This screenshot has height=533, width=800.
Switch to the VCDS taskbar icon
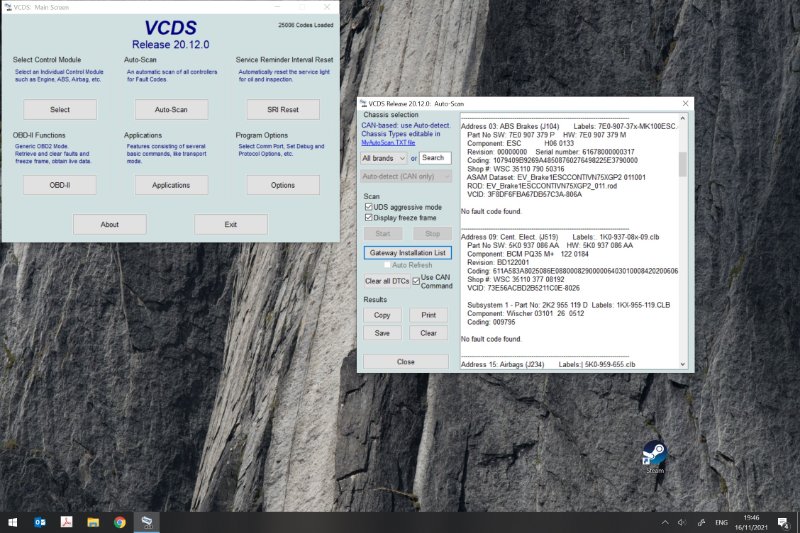147,522
